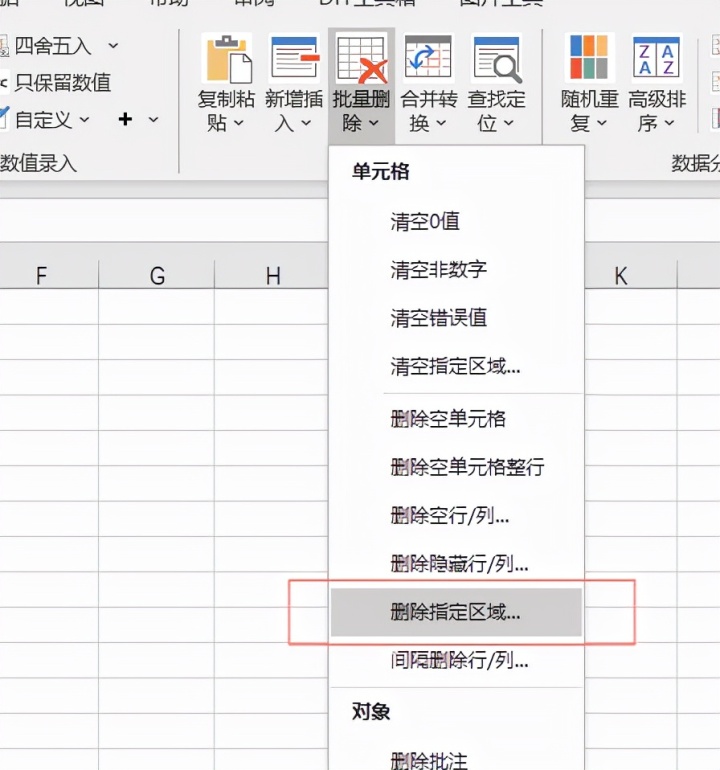The height and width of the screenshot is (770, 720).
Task: Select column G header
Action: (x=157, y=275)
